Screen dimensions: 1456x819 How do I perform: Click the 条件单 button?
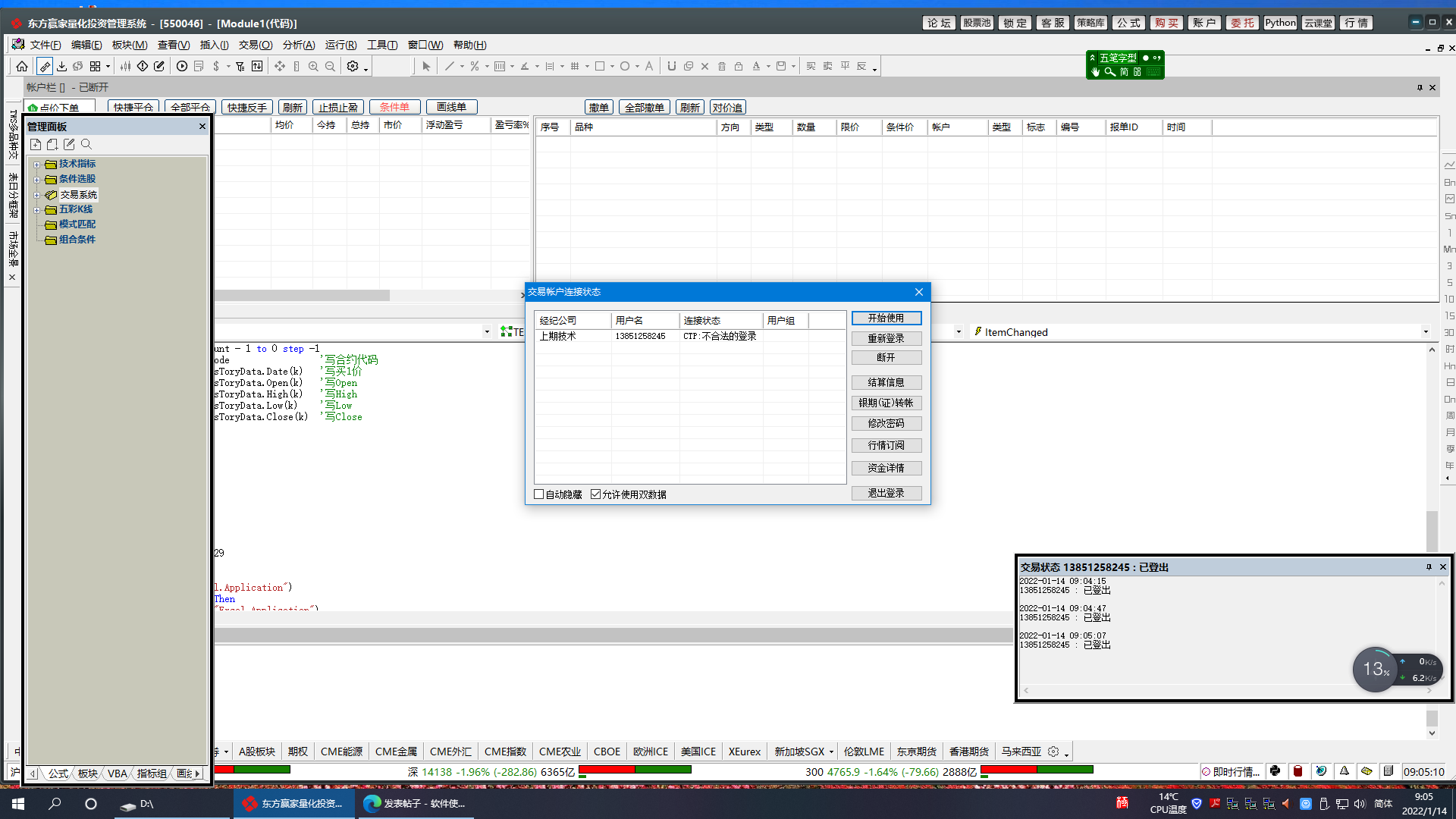(x=394, y=107)
